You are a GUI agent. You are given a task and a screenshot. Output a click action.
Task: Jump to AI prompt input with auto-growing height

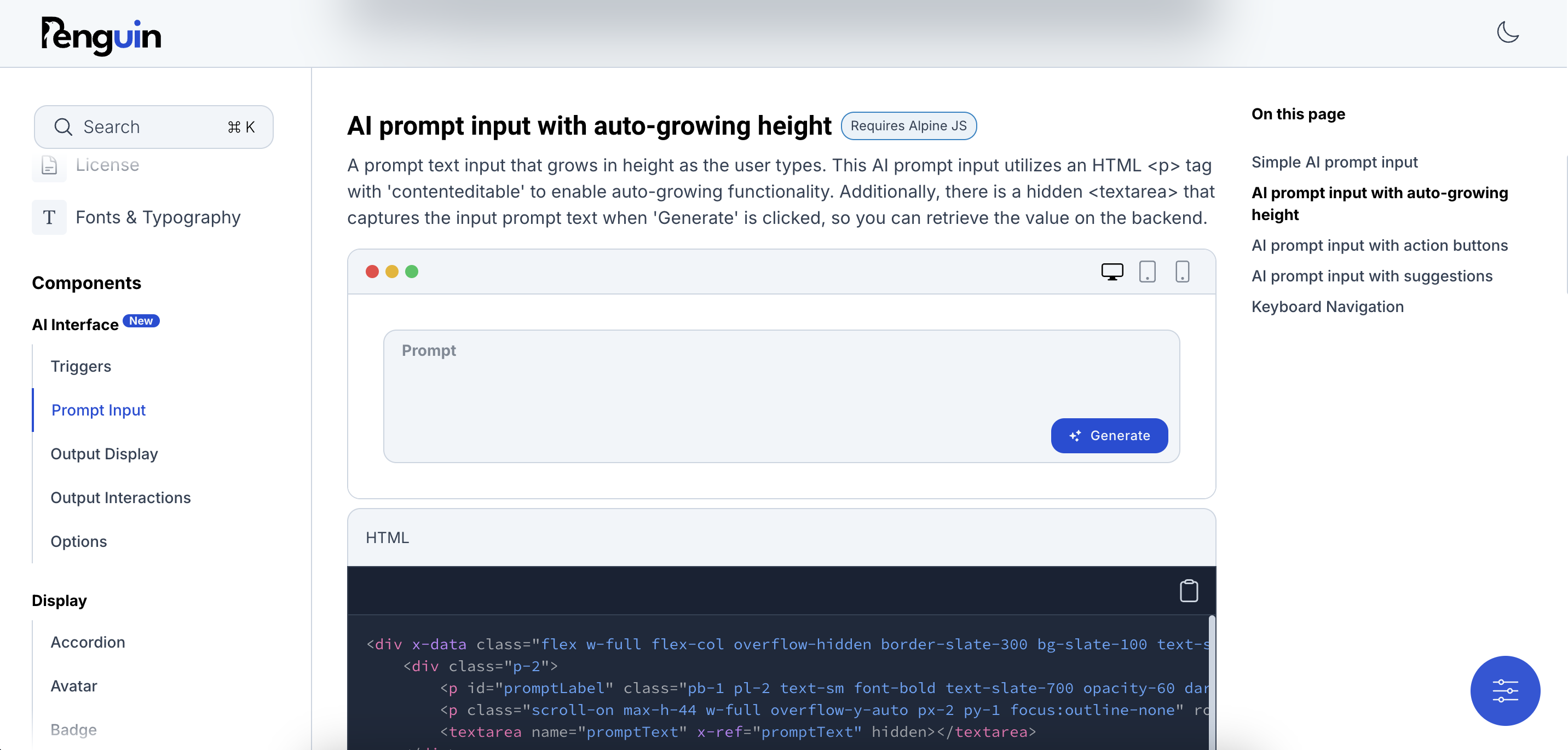1379,203
